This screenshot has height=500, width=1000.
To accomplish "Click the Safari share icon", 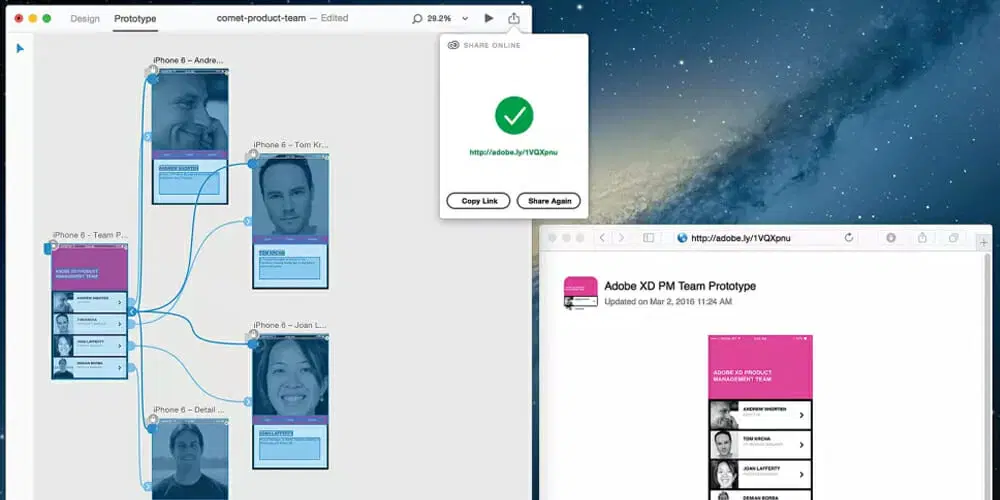I will (x=922, y=237).
